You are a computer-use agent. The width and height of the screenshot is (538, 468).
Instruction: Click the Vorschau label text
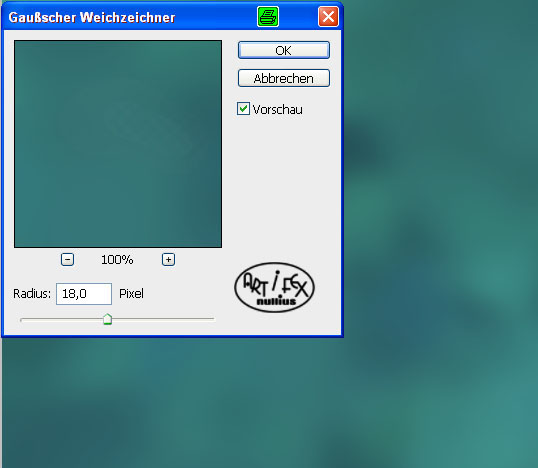[278, 109]
